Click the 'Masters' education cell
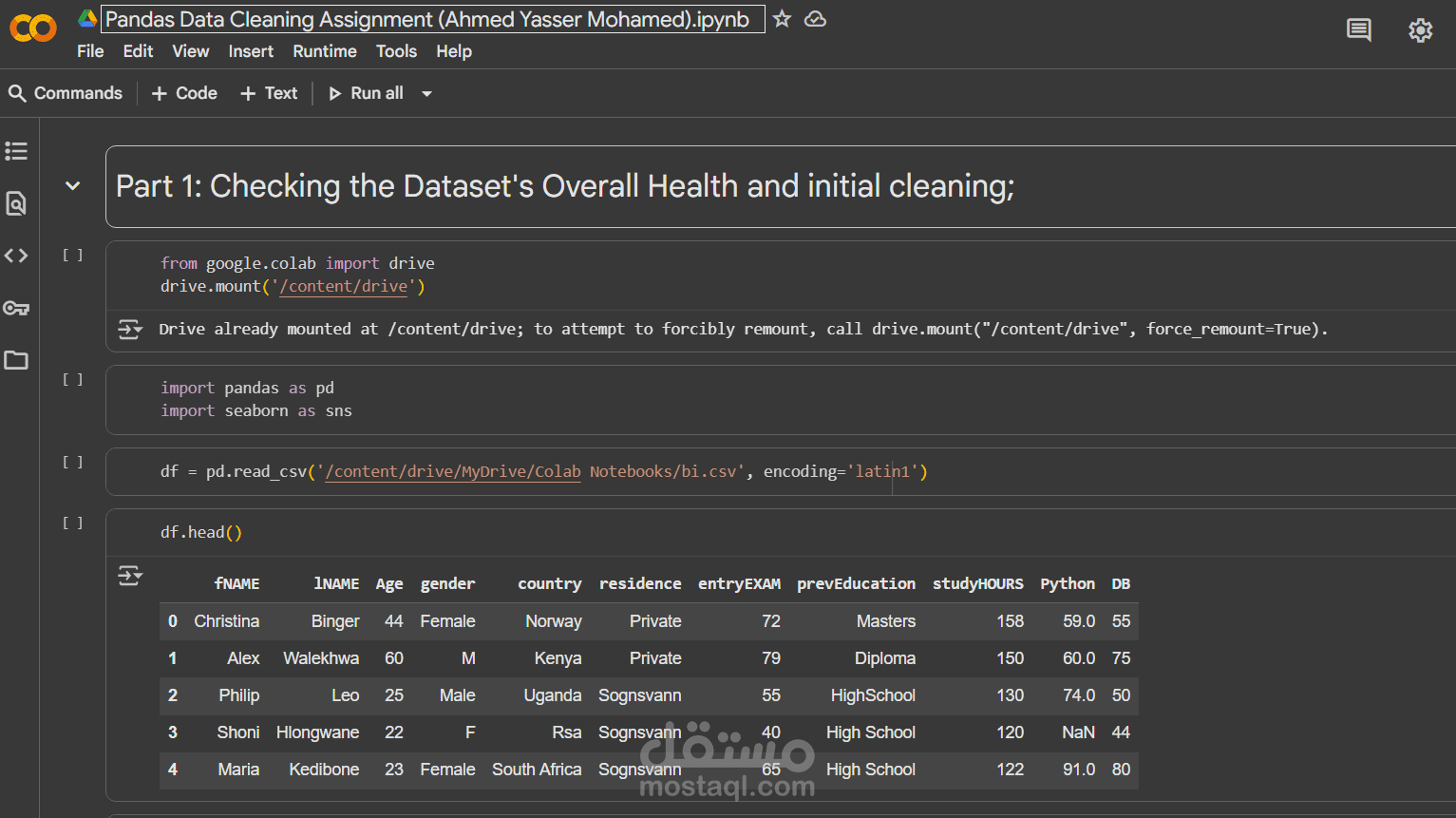1456x818 pixels. click(x=886, y=621)
